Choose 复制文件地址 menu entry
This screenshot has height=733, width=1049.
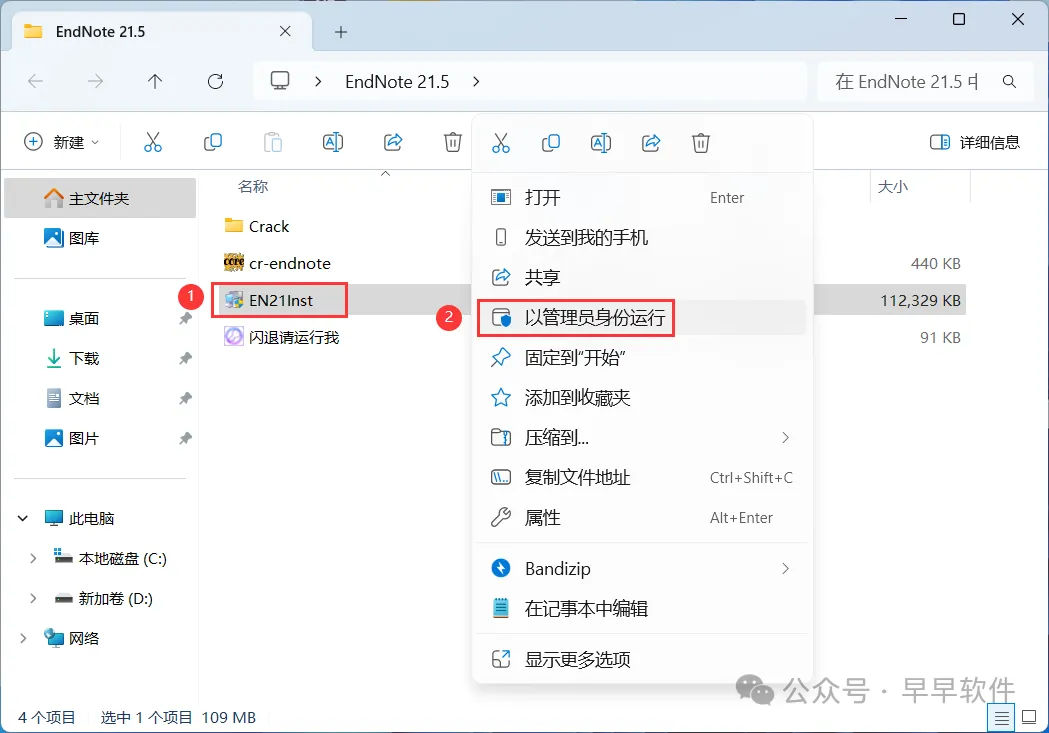[642, 478]
